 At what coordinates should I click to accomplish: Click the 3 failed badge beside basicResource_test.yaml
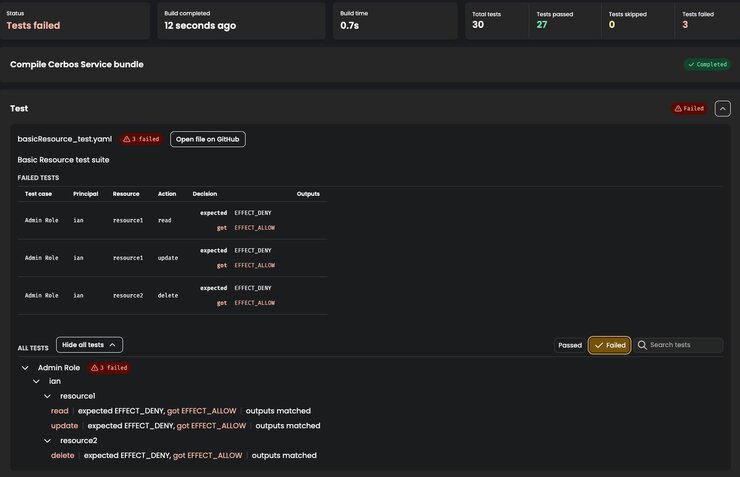tap(141, 139)
